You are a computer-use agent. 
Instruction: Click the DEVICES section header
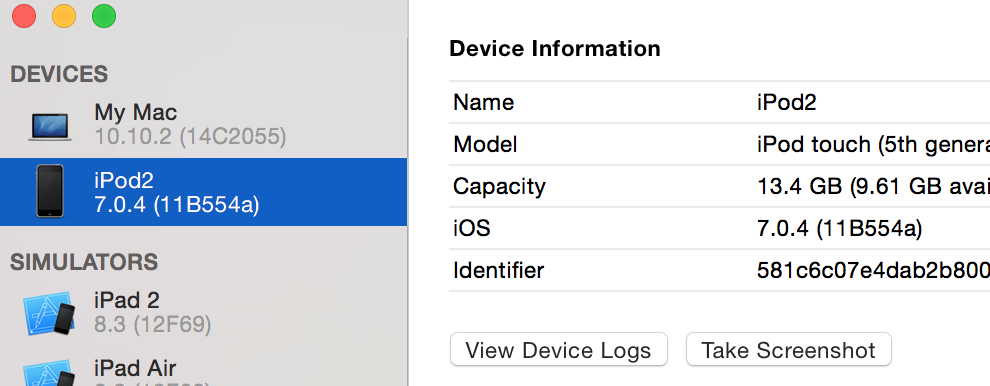point(59,74)
